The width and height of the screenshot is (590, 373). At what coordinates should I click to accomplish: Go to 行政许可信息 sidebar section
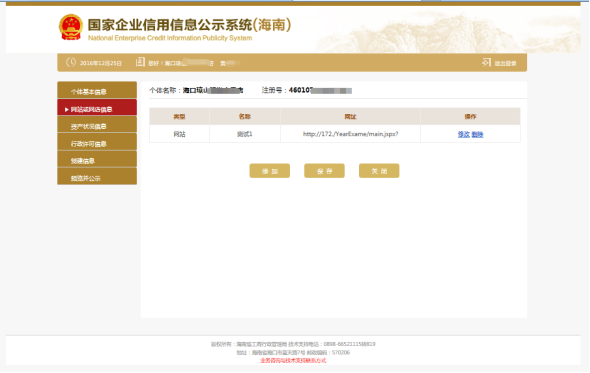(x=97, y=143)
